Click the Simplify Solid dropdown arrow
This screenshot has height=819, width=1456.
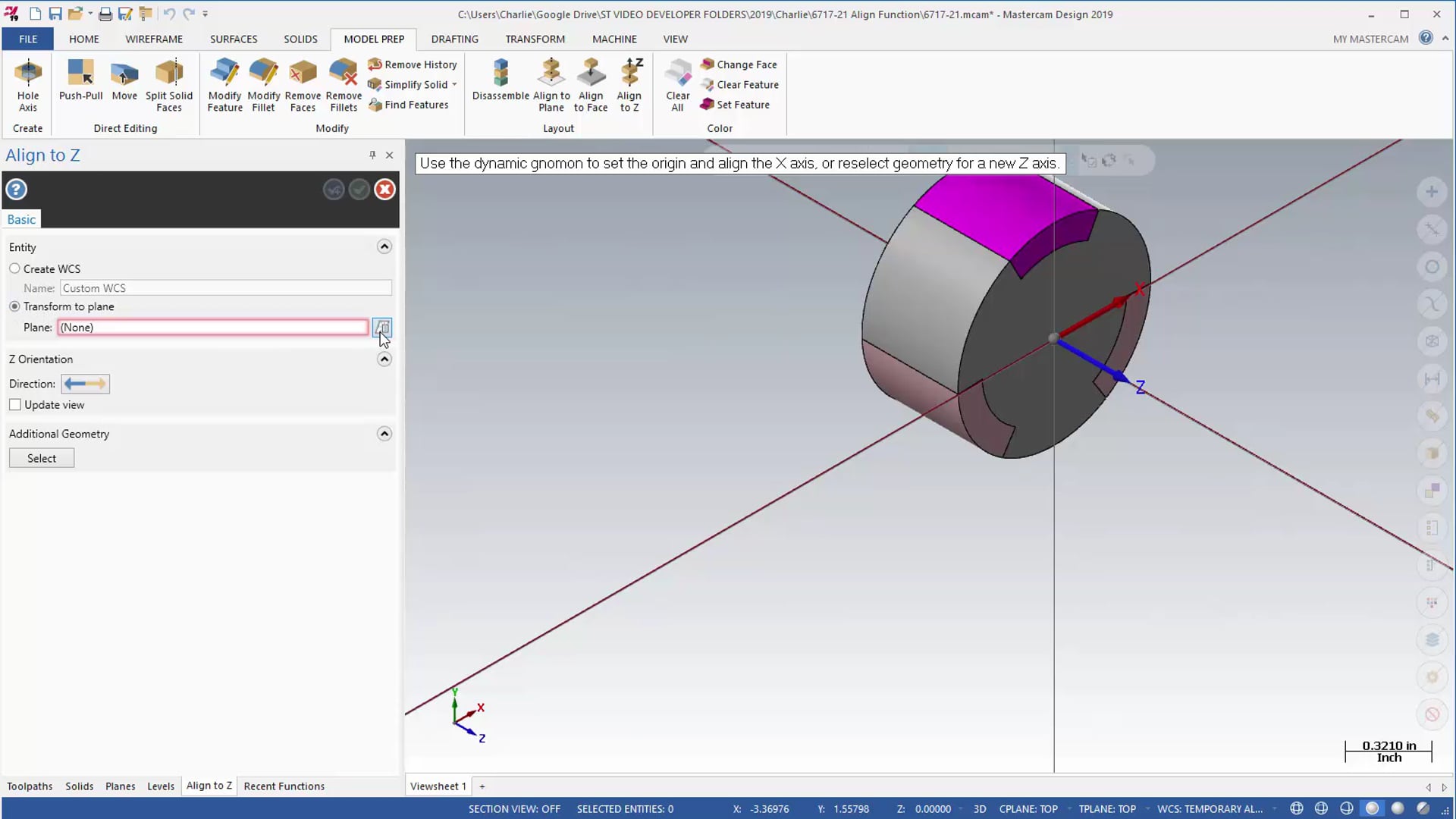tap(455, 84)
